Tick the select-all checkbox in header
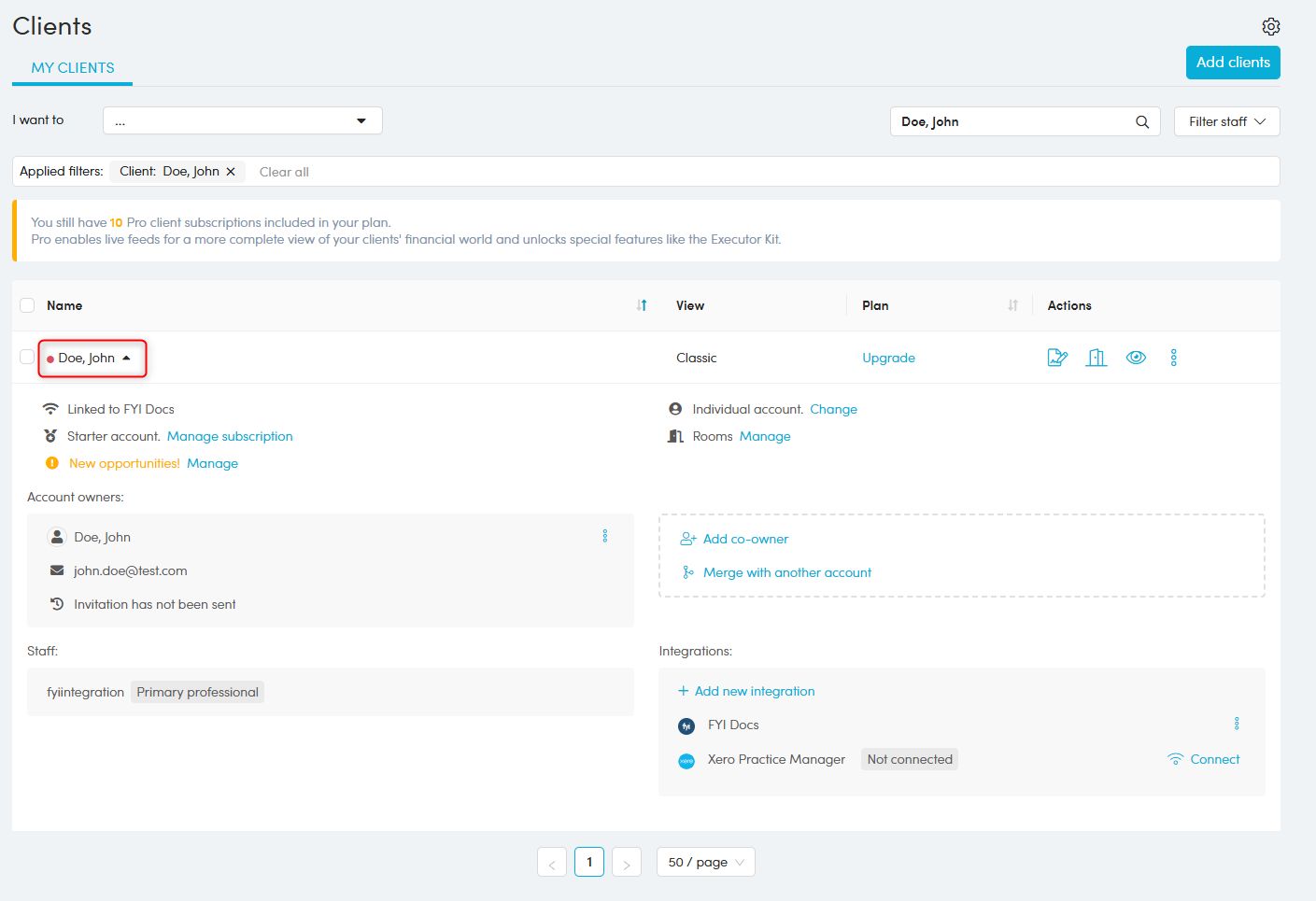The image size is (1316, 901). 27,305
